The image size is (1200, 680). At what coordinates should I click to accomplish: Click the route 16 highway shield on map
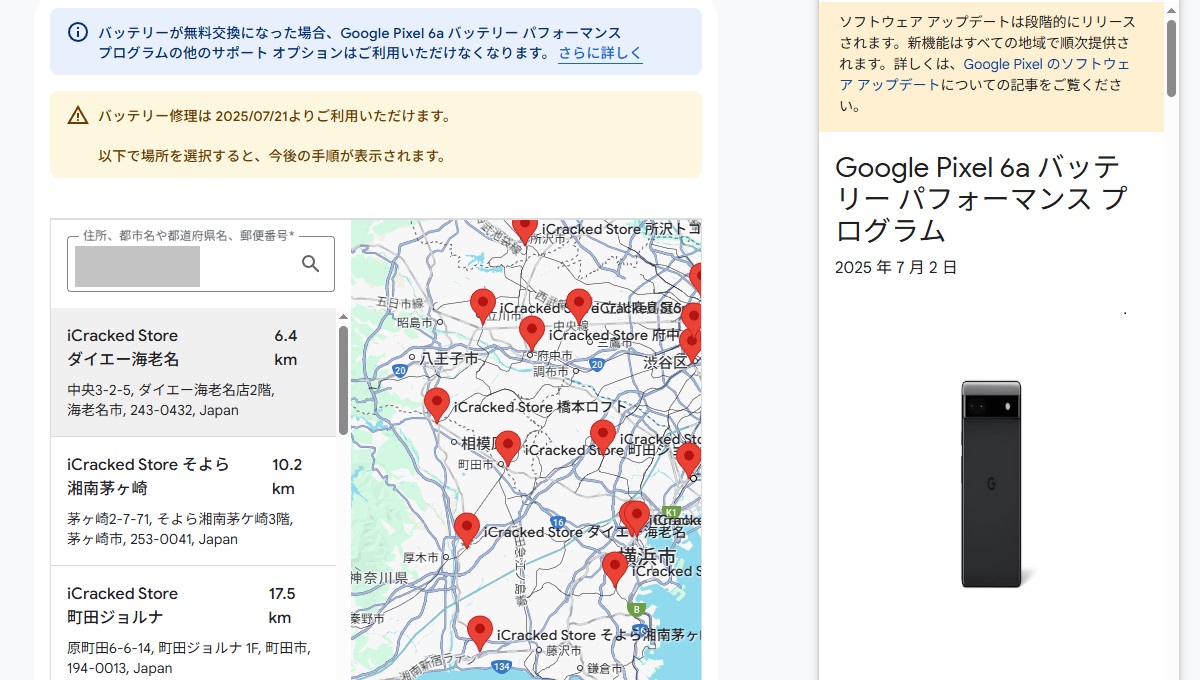point(558,522)
